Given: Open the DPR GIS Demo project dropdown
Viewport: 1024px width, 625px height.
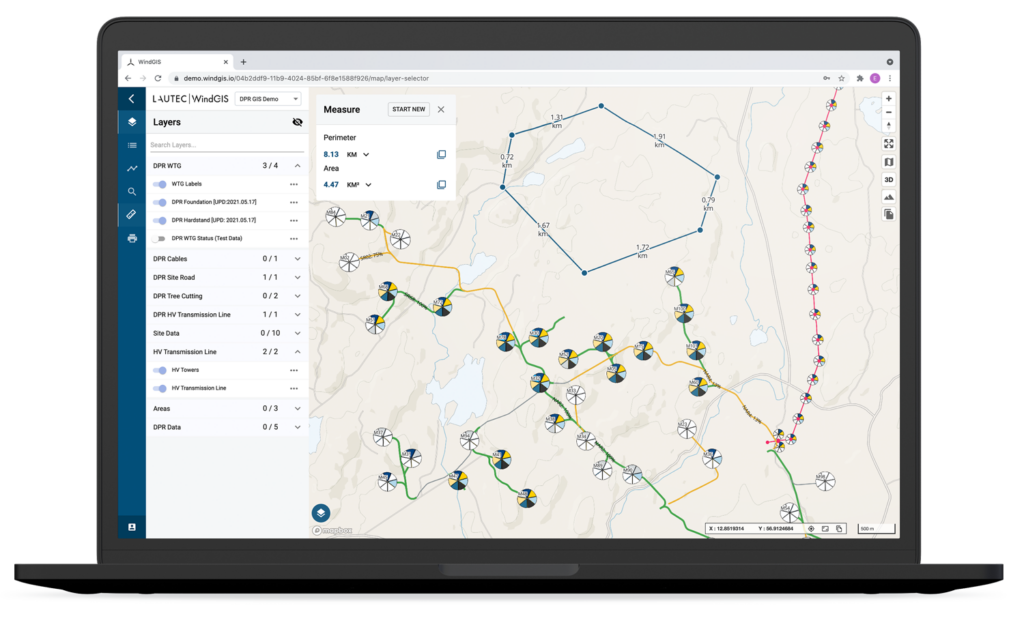Looking at the screenshot, I should tap(268, 99).
